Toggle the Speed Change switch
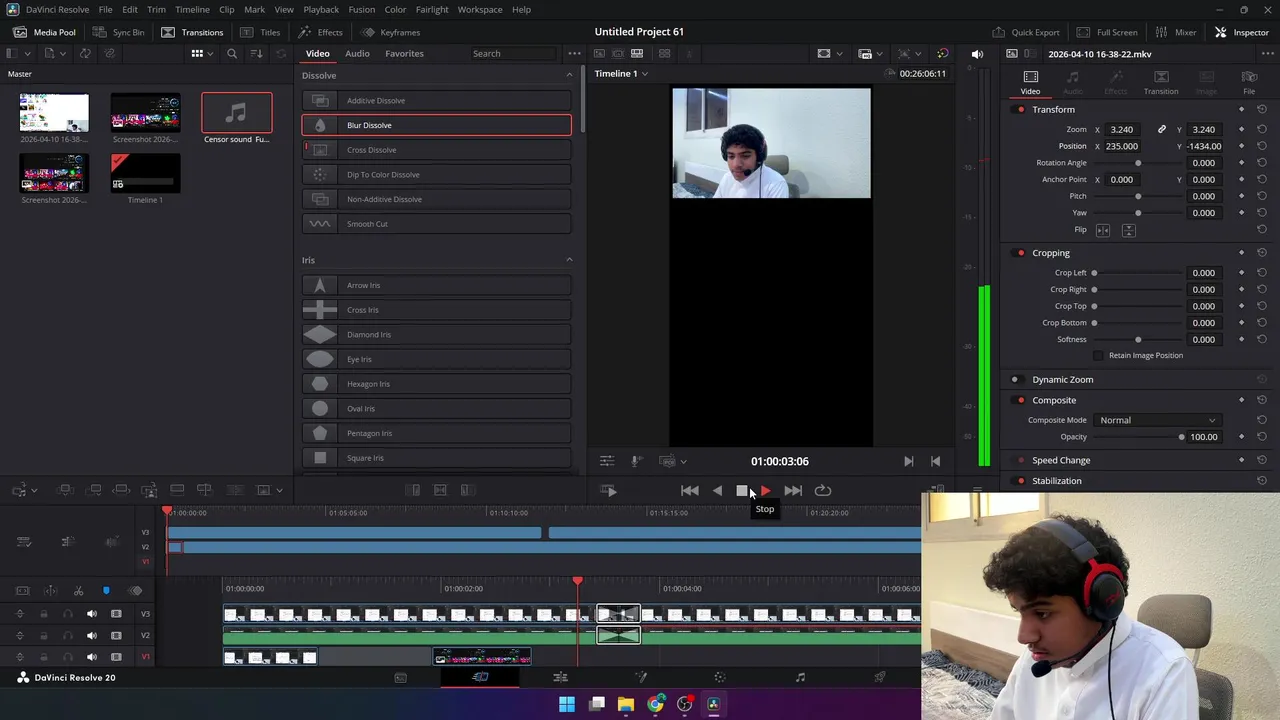The image size is (1280, 720). pyautogui.click(x=1020, y=460)
